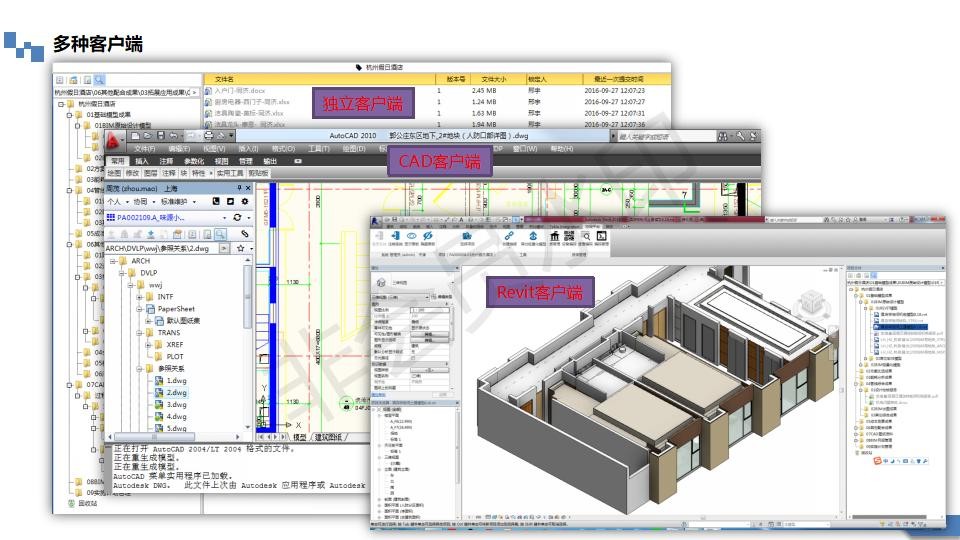This screenshot has width=960, height=540.
Task: Open the project PA002109 selector dropdown arrow
Action: click(225, 217)
